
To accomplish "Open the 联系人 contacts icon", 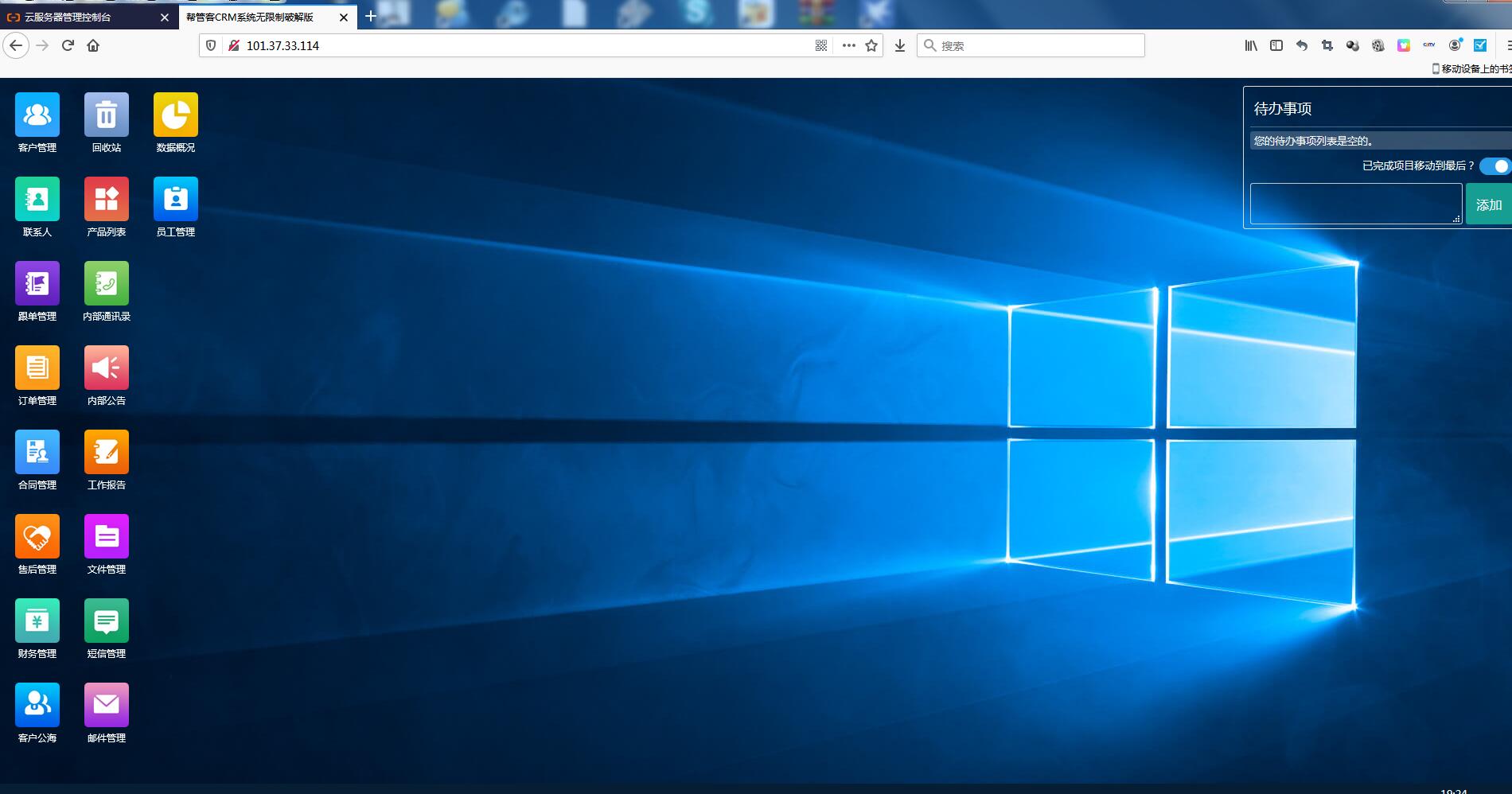I will point(37,200).
